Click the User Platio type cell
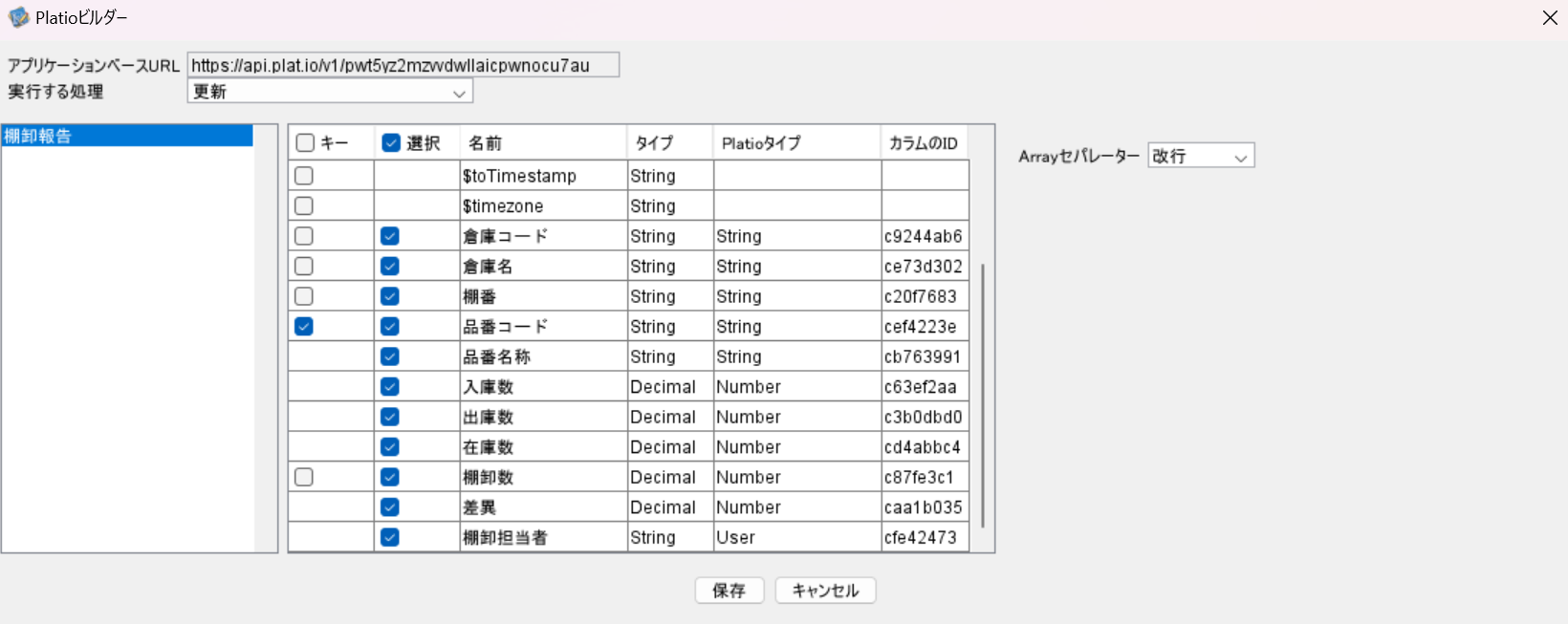This screenshot has width=1568, height=624. [x=796, y=537]
